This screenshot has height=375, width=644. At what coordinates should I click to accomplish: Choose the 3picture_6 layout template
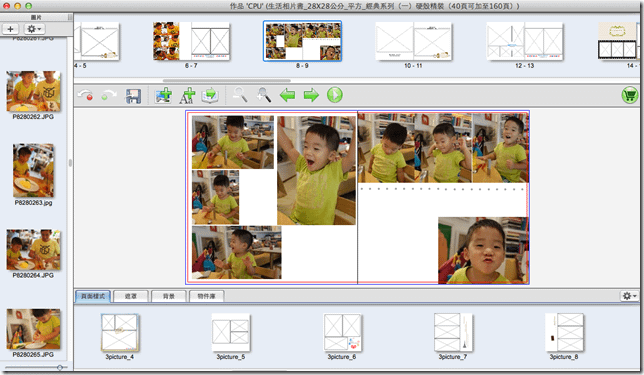(342, 333)
